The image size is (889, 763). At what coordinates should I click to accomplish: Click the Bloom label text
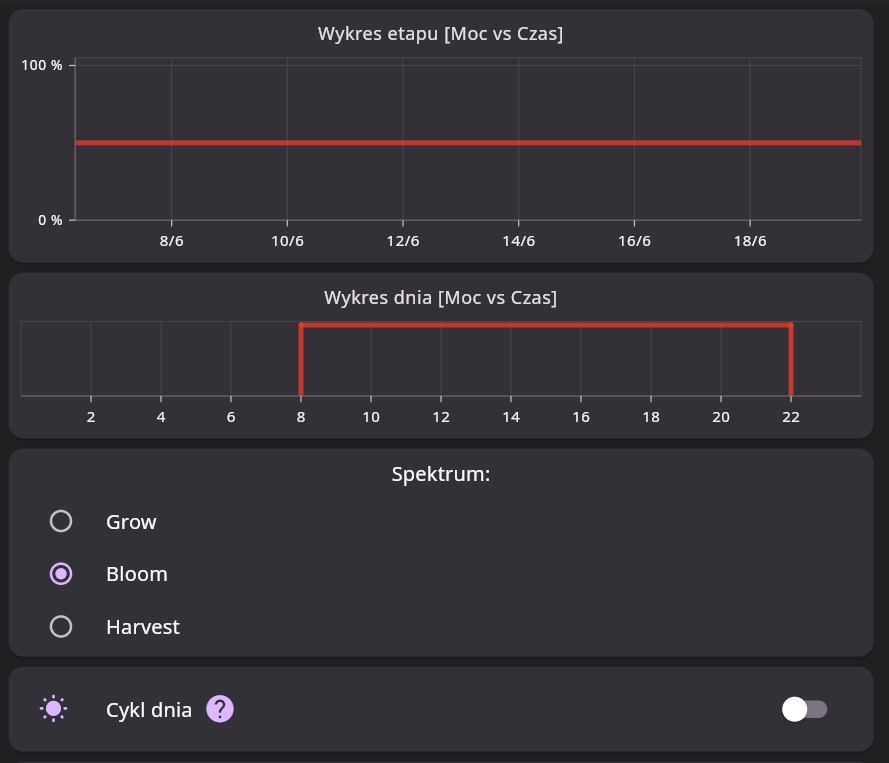coord(137,574)
